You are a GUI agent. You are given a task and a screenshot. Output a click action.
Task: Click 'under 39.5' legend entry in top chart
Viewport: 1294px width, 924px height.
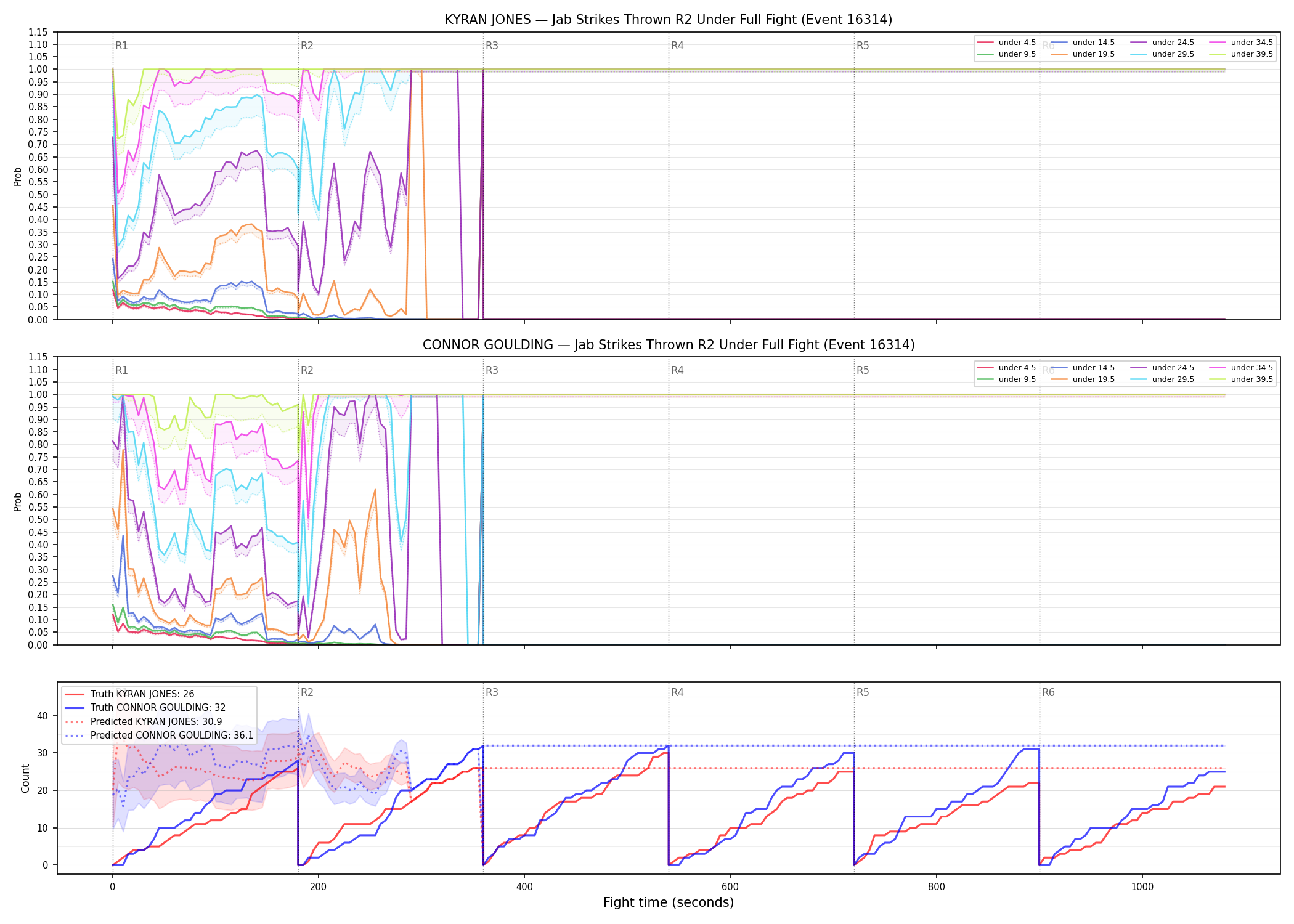pos(1242,54)
